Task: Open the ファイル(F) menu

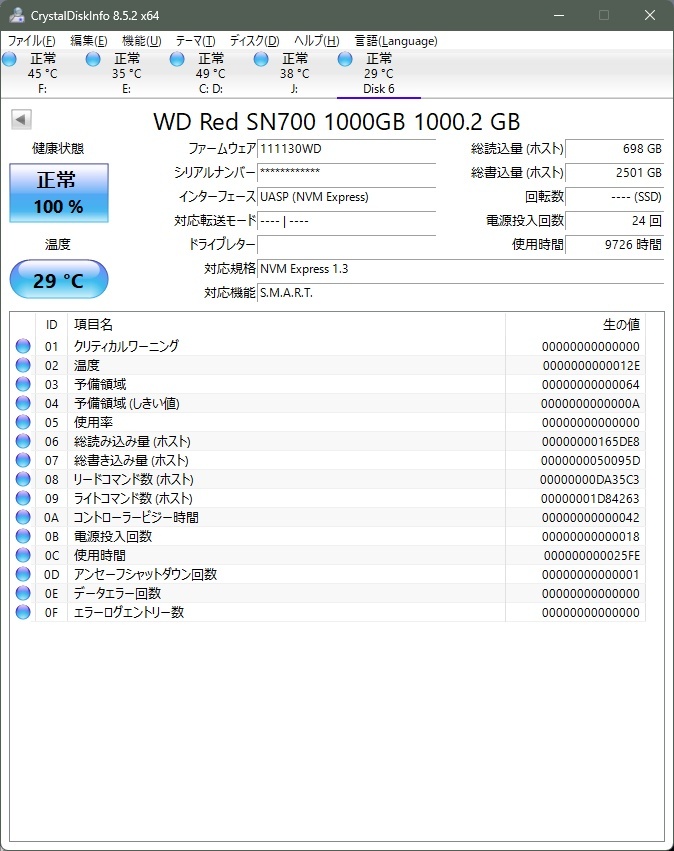Action: point(31,41)
